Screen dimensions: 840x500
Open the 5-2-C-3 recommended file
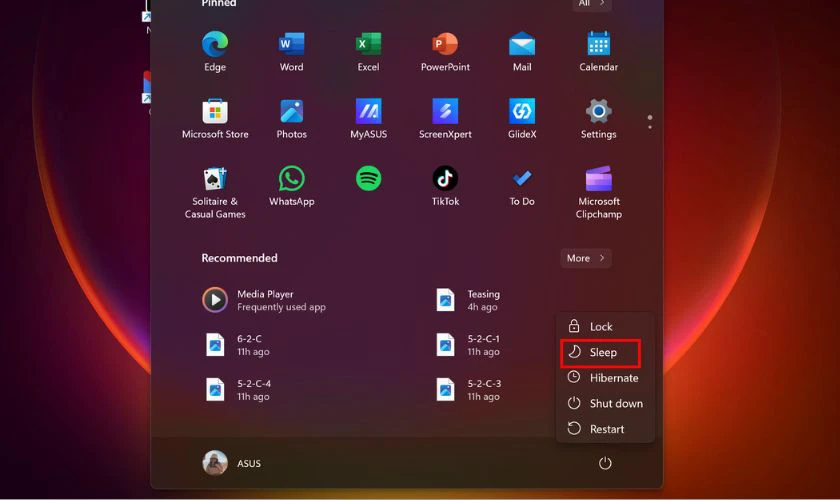468,390
